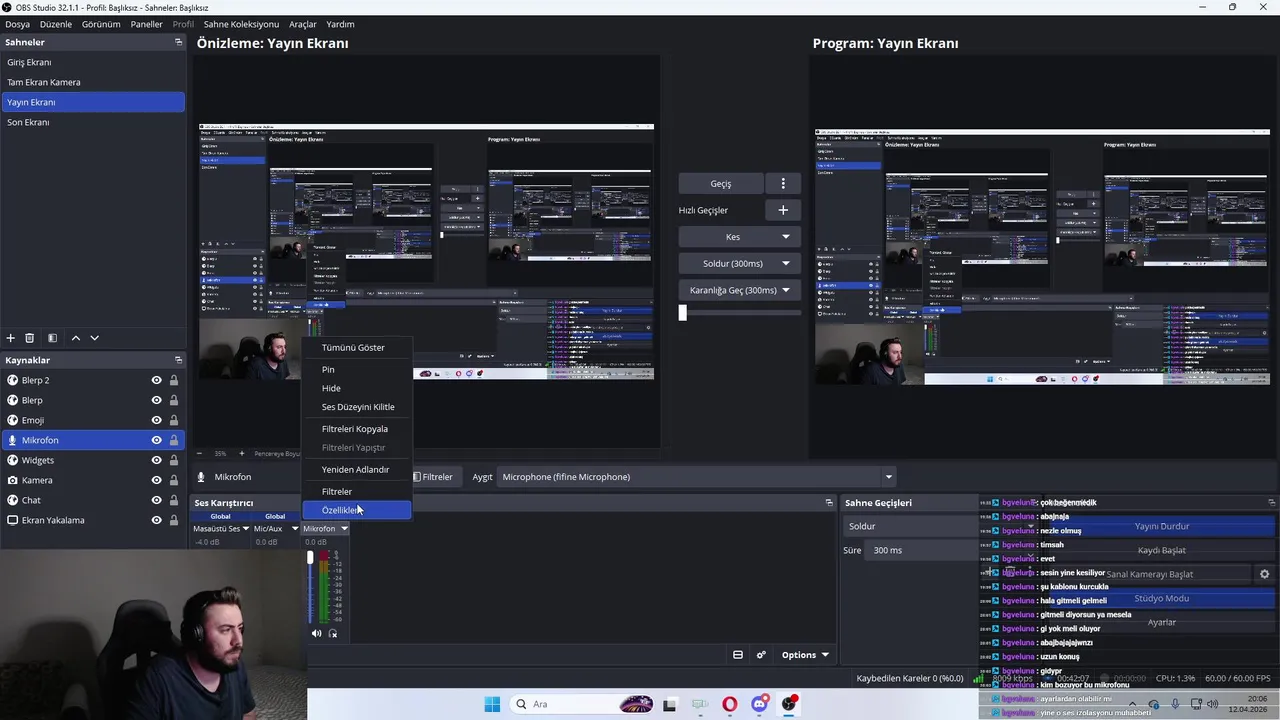Open the Paneller menu
Viewport: 1280px width, 720px height.
tap(146, 24)
